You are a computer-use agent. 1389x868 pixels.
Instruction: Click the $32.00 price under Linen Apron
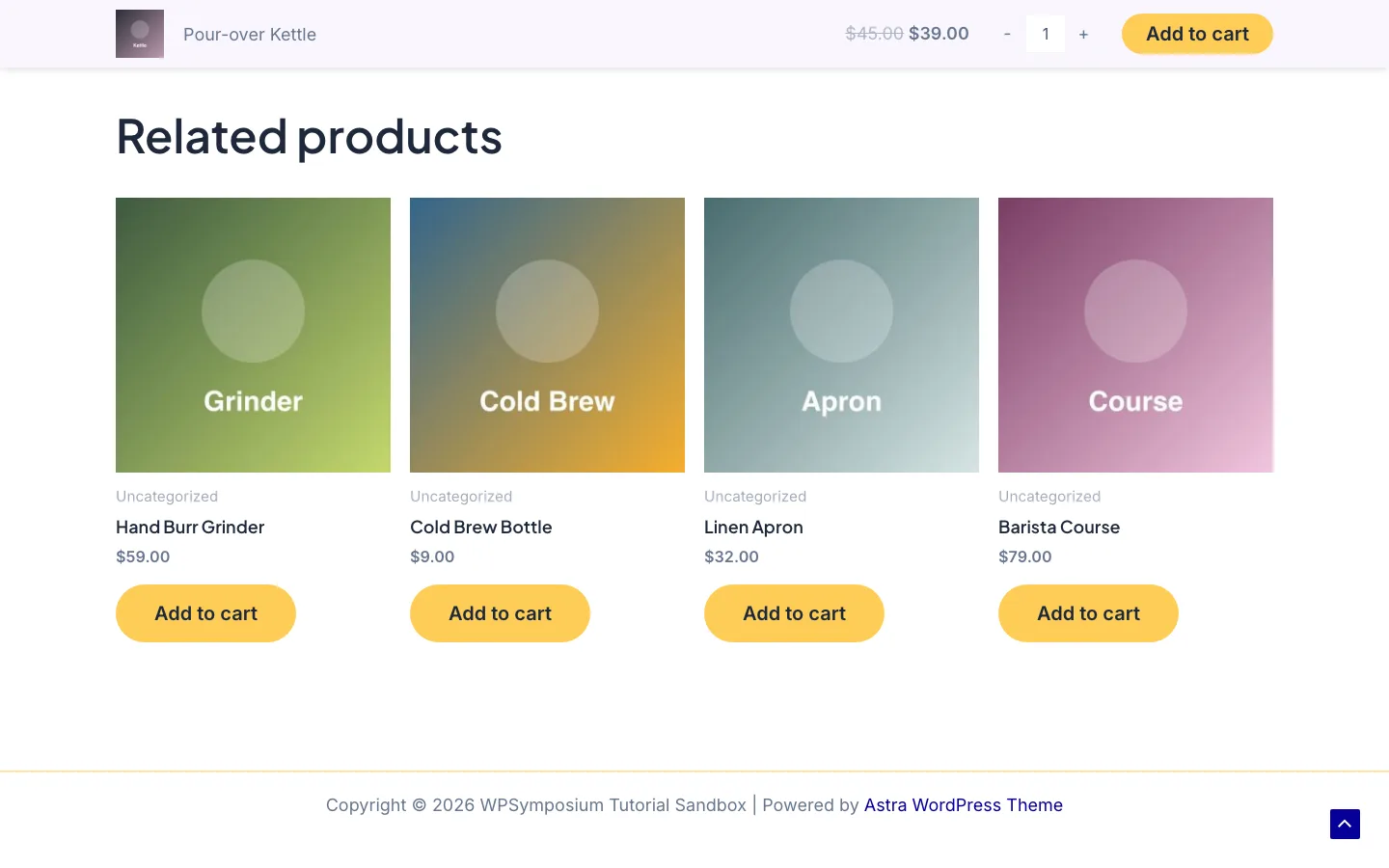point(731,556)
